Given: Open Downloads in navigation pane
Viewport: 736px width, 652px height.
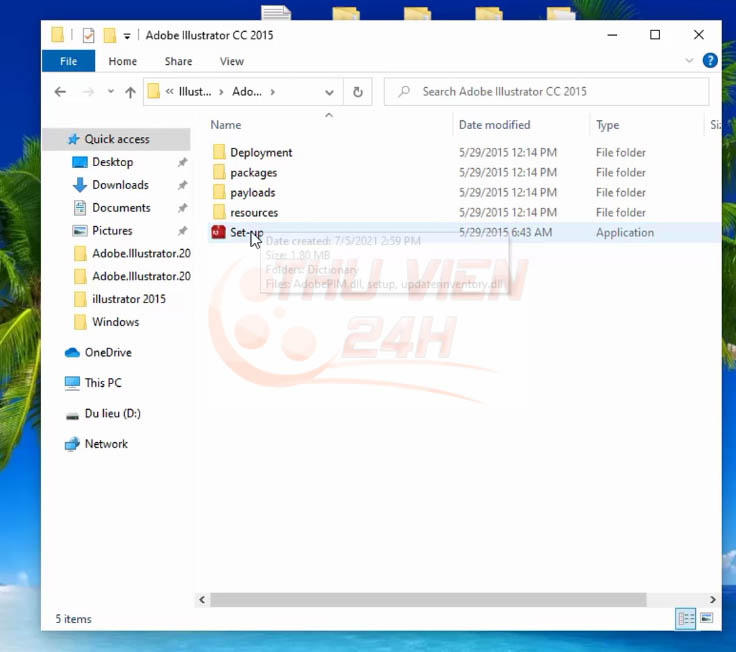Looking at the screenshot, I should tap(120, 185).
